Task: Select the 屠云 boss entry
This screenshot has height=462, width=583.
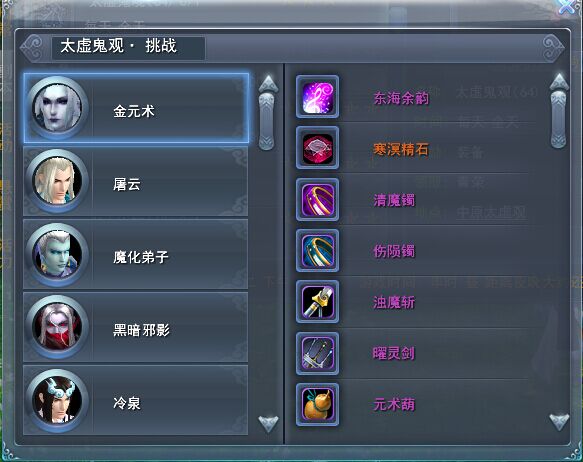Action: (x=136, y=181)
